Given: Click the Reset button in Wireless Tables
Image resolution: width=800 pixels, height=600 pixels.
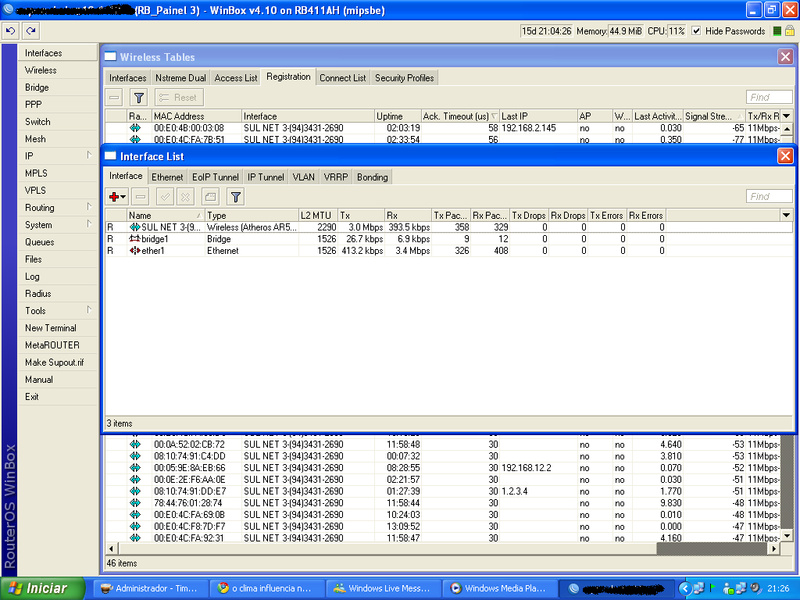Looking at the screenshot, I should (178, 98).
